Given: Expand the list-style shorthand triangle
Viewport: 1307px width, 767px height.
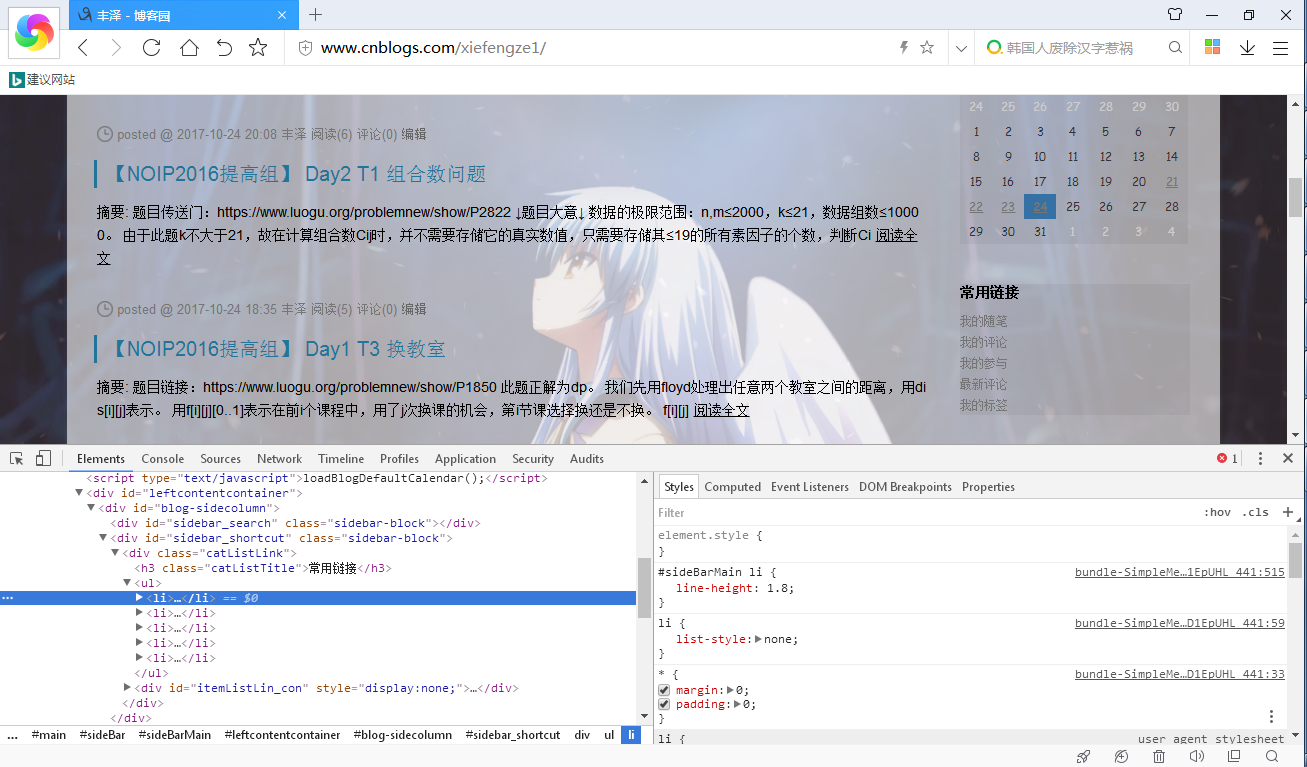Looking at the screenshot, I should 759,639.
